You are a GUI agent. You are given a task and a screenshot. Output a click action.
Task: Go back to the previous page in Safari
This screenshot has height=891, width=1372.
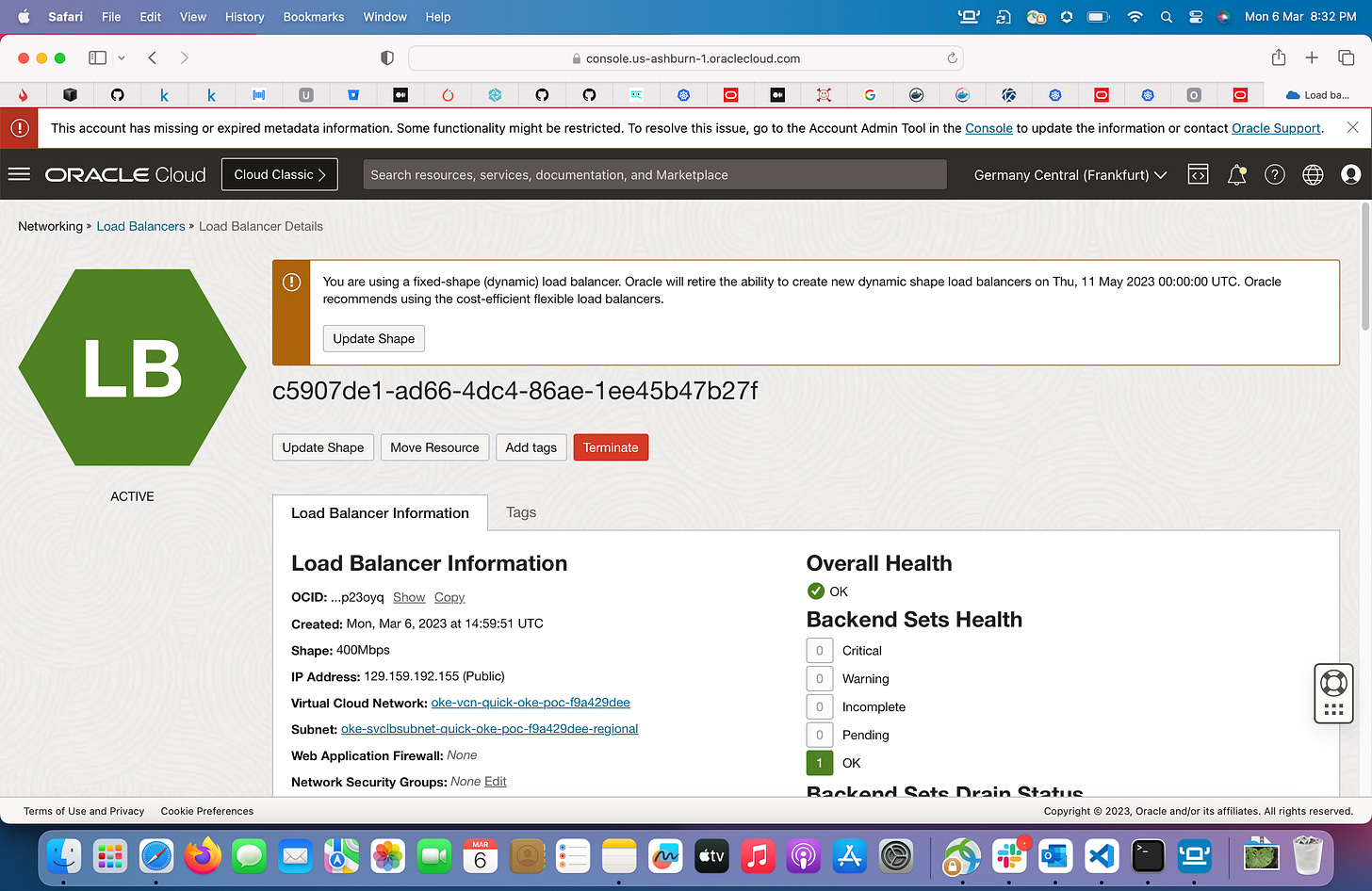pyautogui.click(x=153, y=57)
